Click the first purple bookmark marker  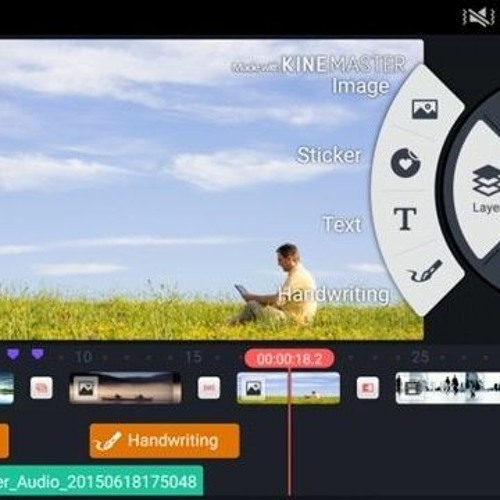(x=13, y=354)
